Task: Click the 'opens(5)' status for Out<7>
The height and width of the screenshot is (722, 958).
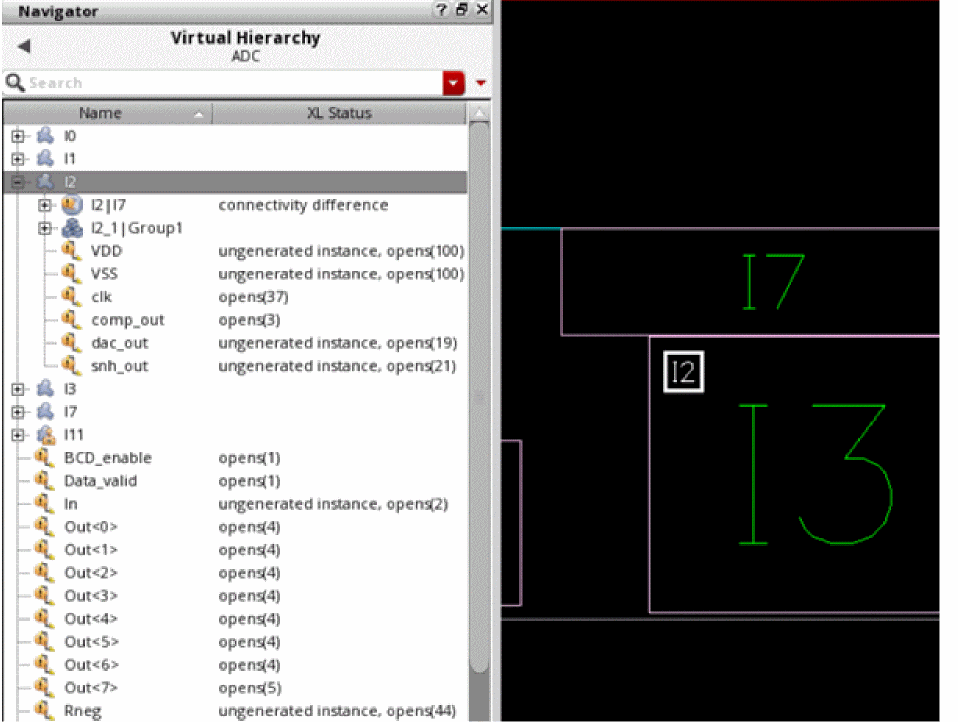Action: [250, 688]
